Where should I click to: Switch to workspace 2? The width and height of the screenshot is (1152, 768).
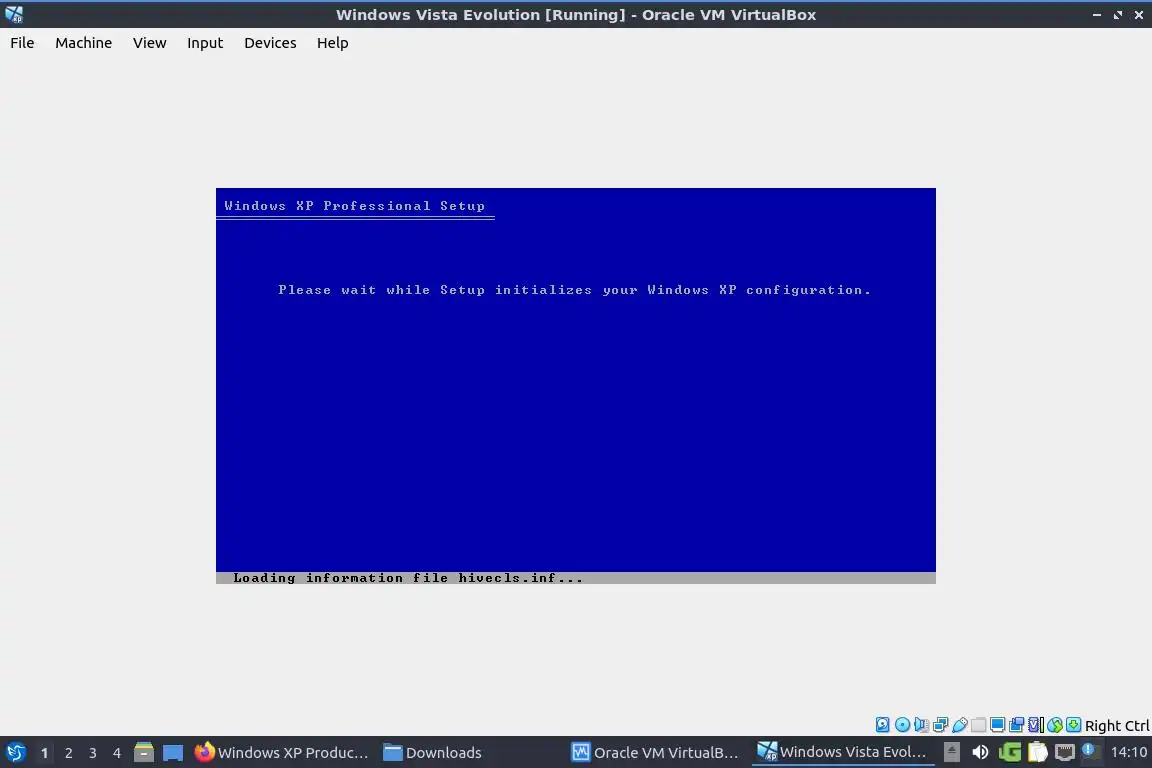[x=68, y=753]
